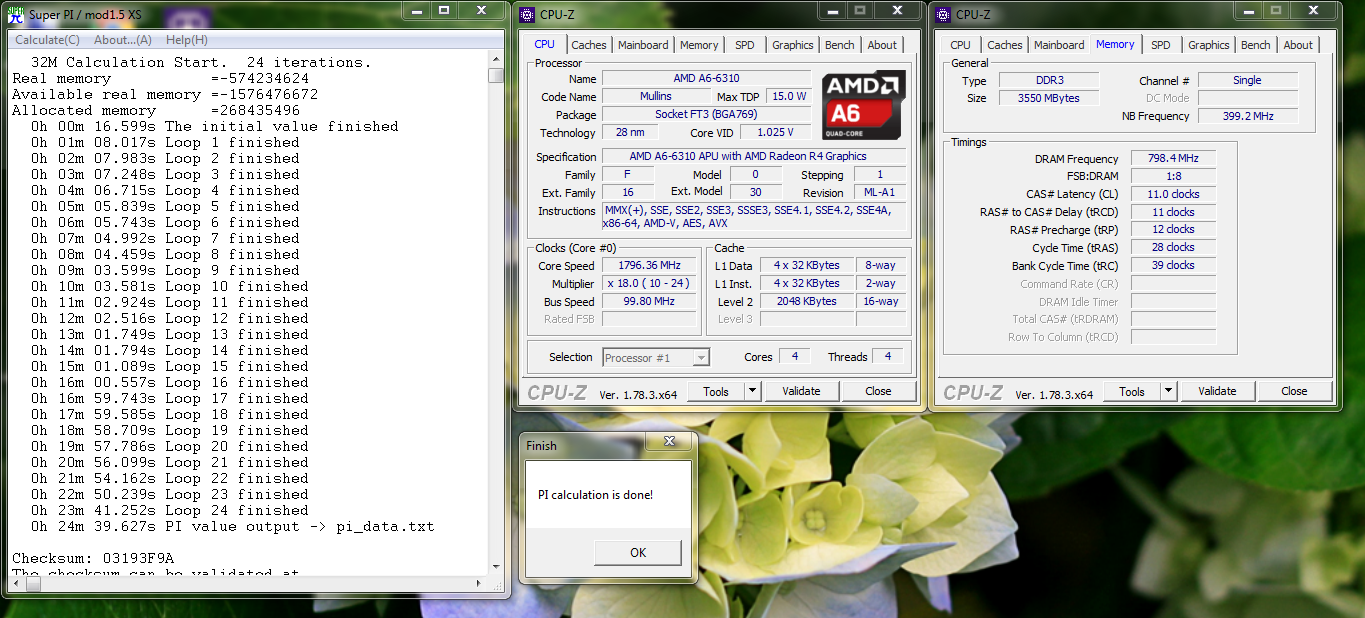
Task: Click the AMD A6 processor logo
Action: pyautogui.click(x=864, y=105)
